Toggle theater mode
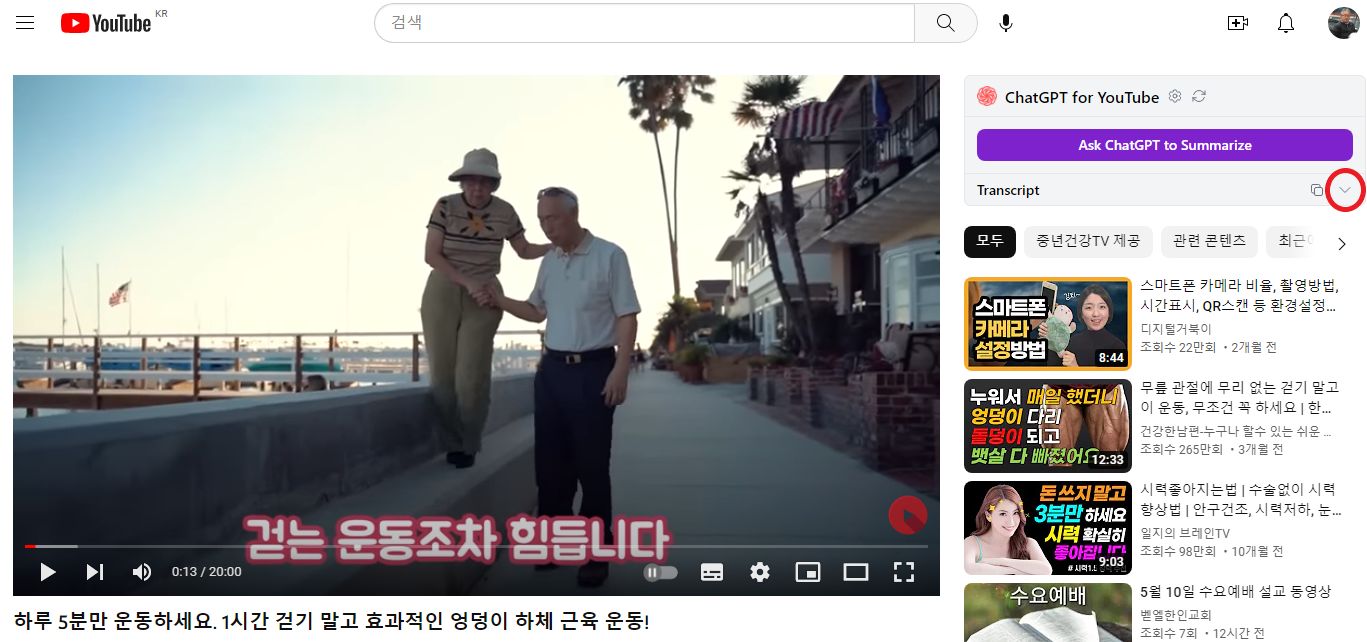 [x=856, y=571]
